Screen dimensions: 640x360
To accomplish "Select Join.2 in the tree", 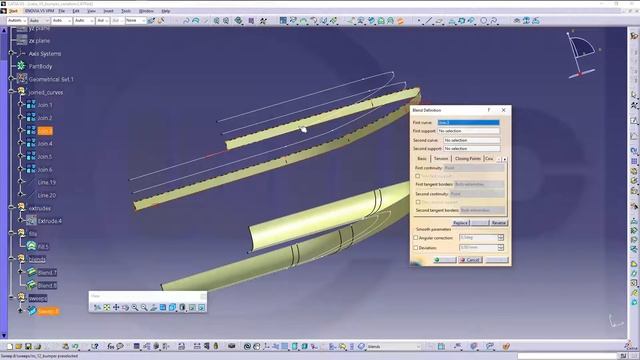I will tap(44, 118).
